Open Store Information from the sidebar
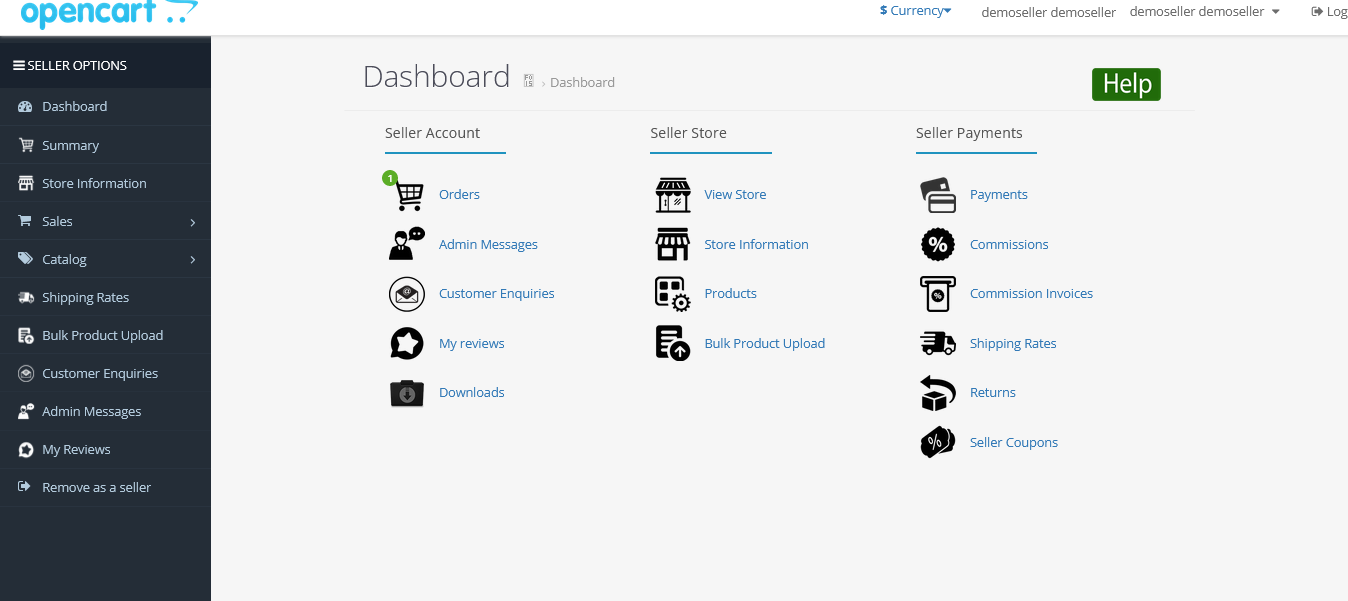1348x601 pixels. [94, 182]
